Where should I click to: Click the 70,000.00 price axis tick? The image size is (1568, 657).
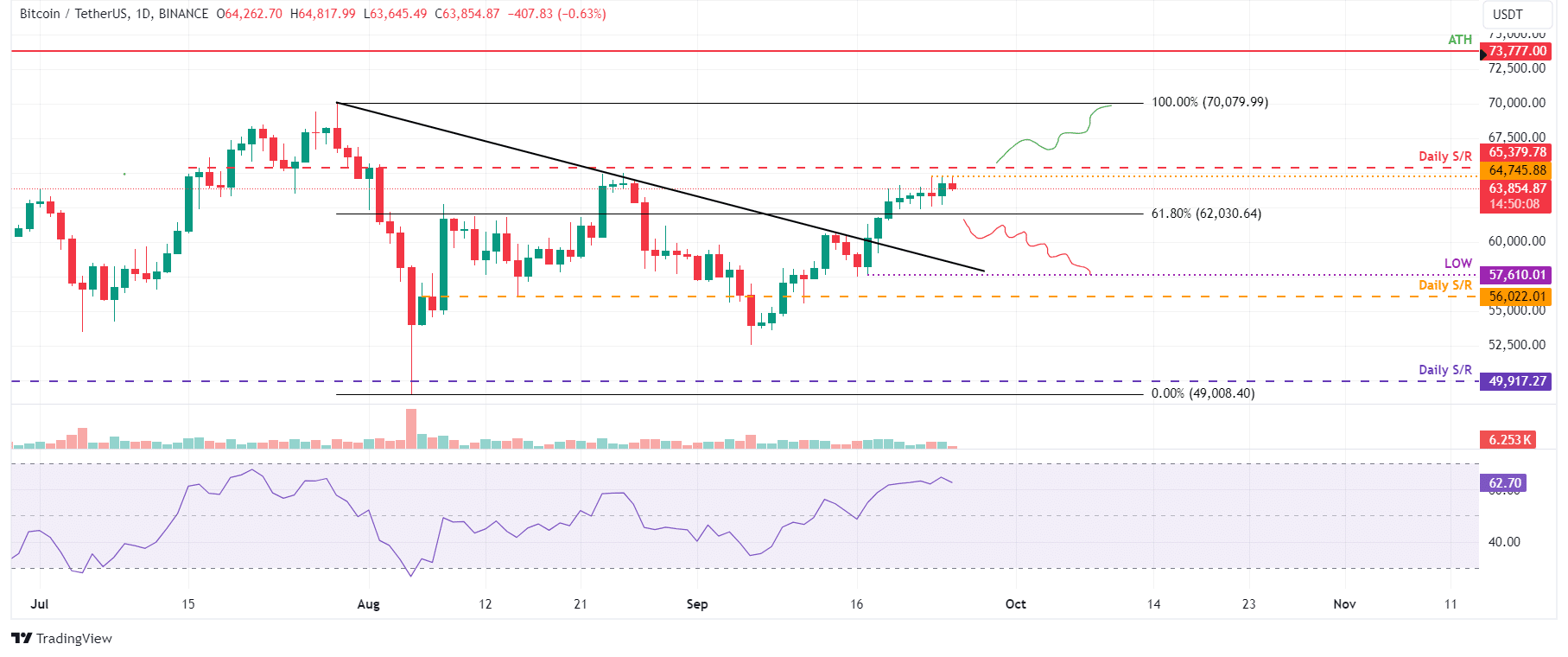1516,102
